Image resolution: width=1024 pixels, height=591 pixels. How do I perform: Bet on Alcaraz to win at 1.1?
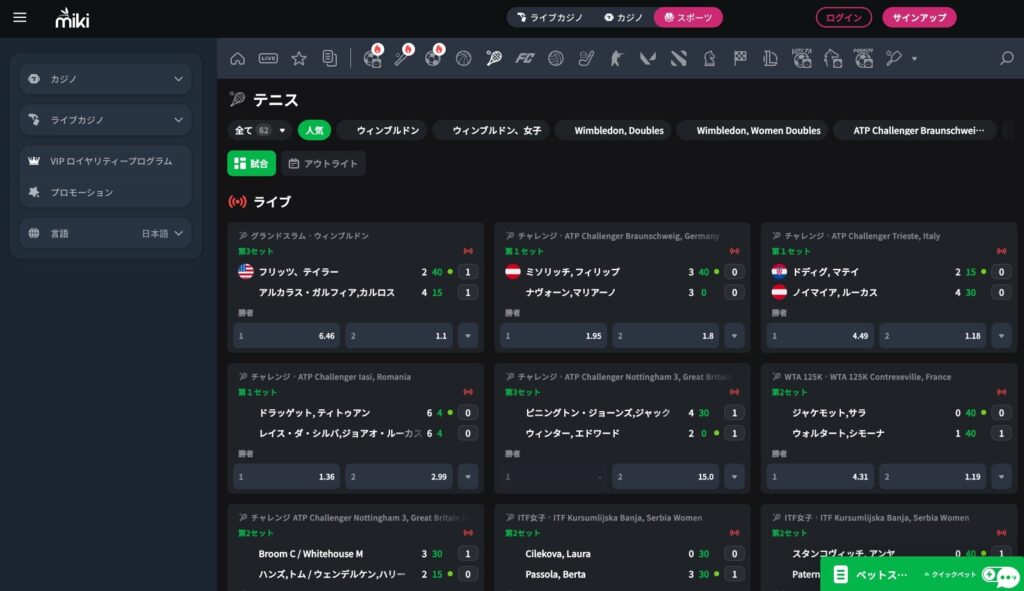(x=399, y=336)
